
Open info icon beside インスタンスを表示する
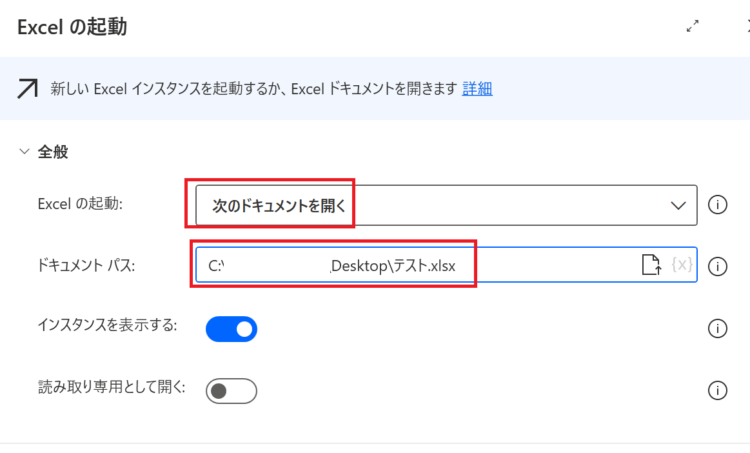[717, 329]
